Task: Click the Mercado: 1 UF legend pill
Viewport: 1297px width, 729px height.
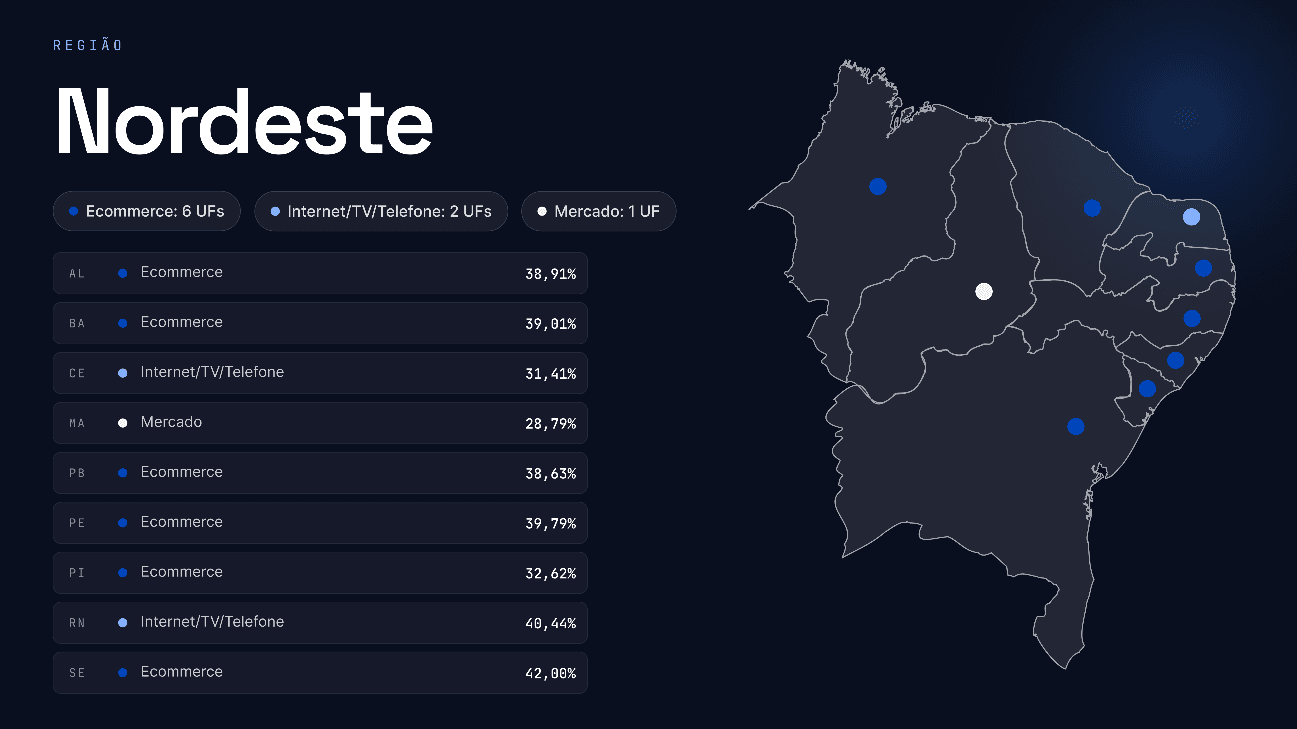Action: (599, 211)
